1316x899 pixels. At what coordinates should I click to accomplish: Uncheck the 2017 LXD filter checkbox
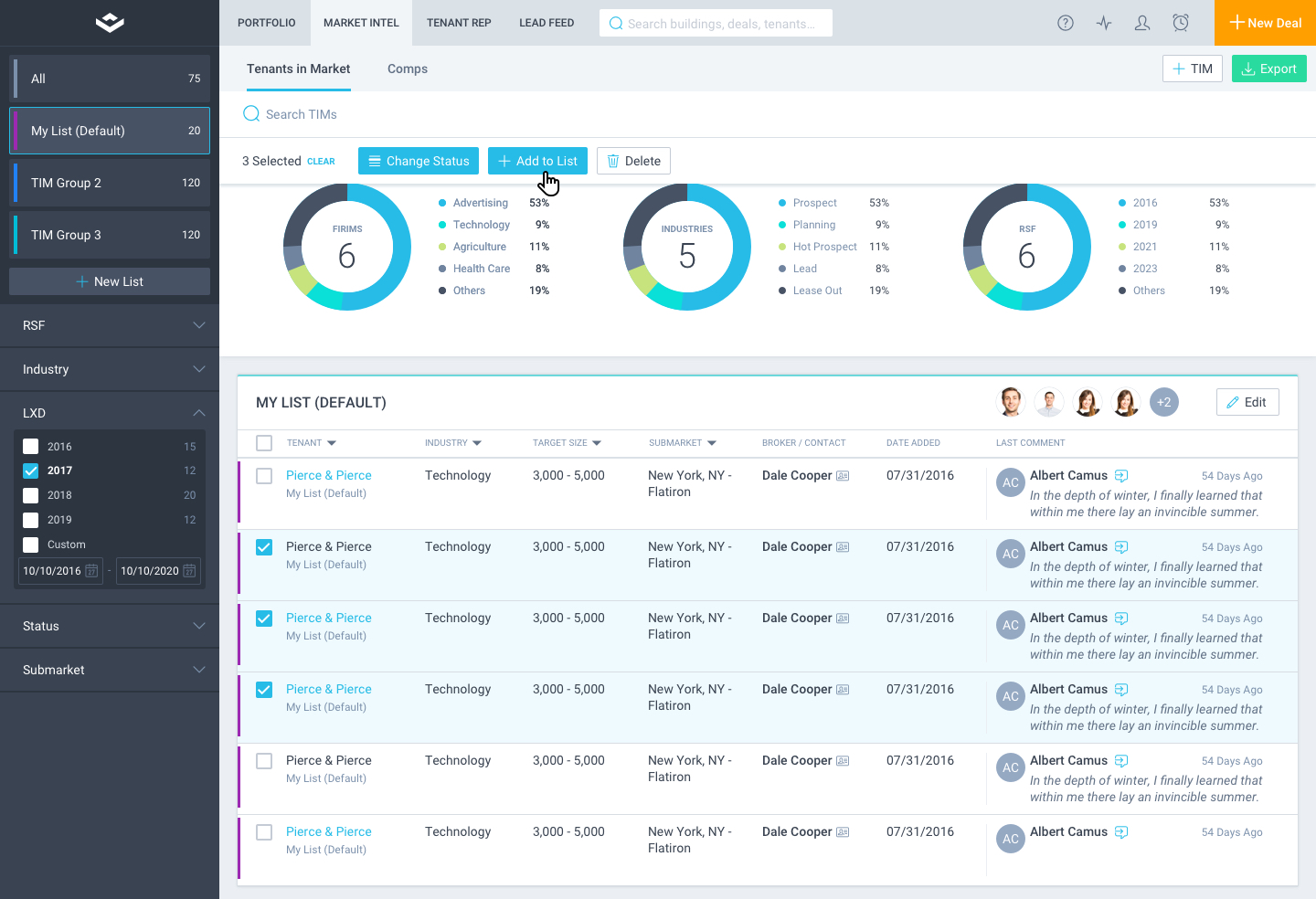coord(31,471)
